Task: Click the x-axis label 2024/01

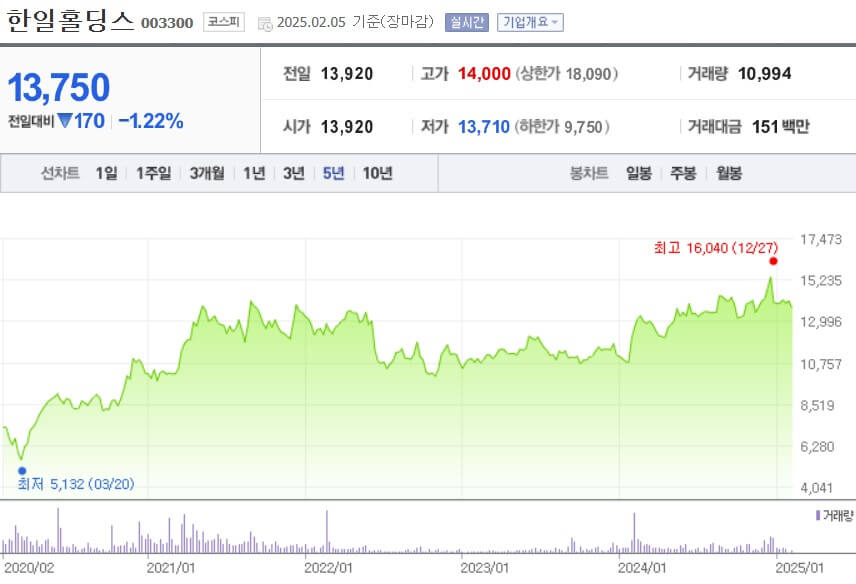Action: pyautogui.click(x=642, y=568)
